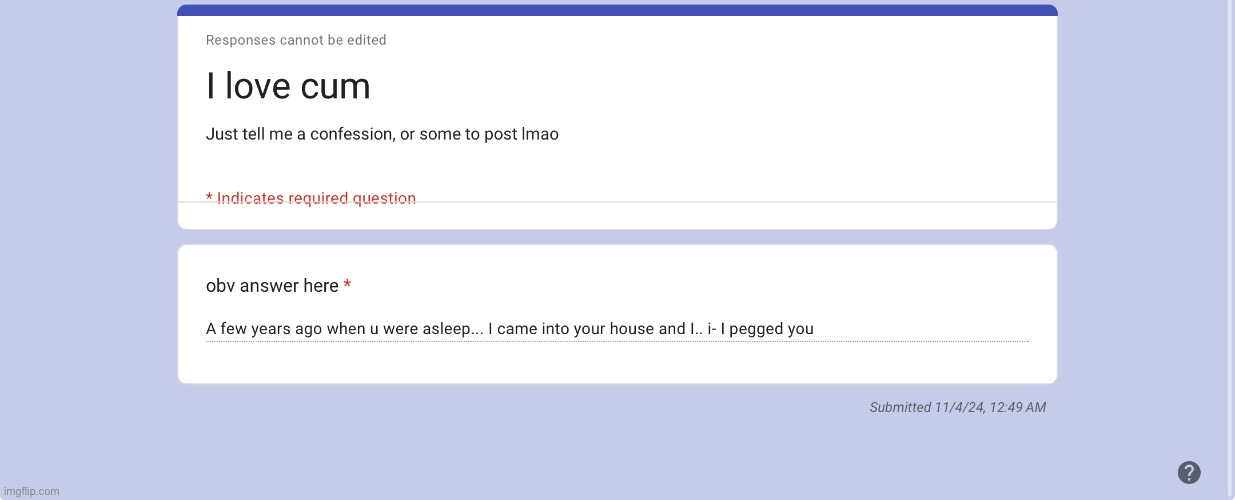
Task: Select the word "lmao" in the description
Action: [540, 134]
